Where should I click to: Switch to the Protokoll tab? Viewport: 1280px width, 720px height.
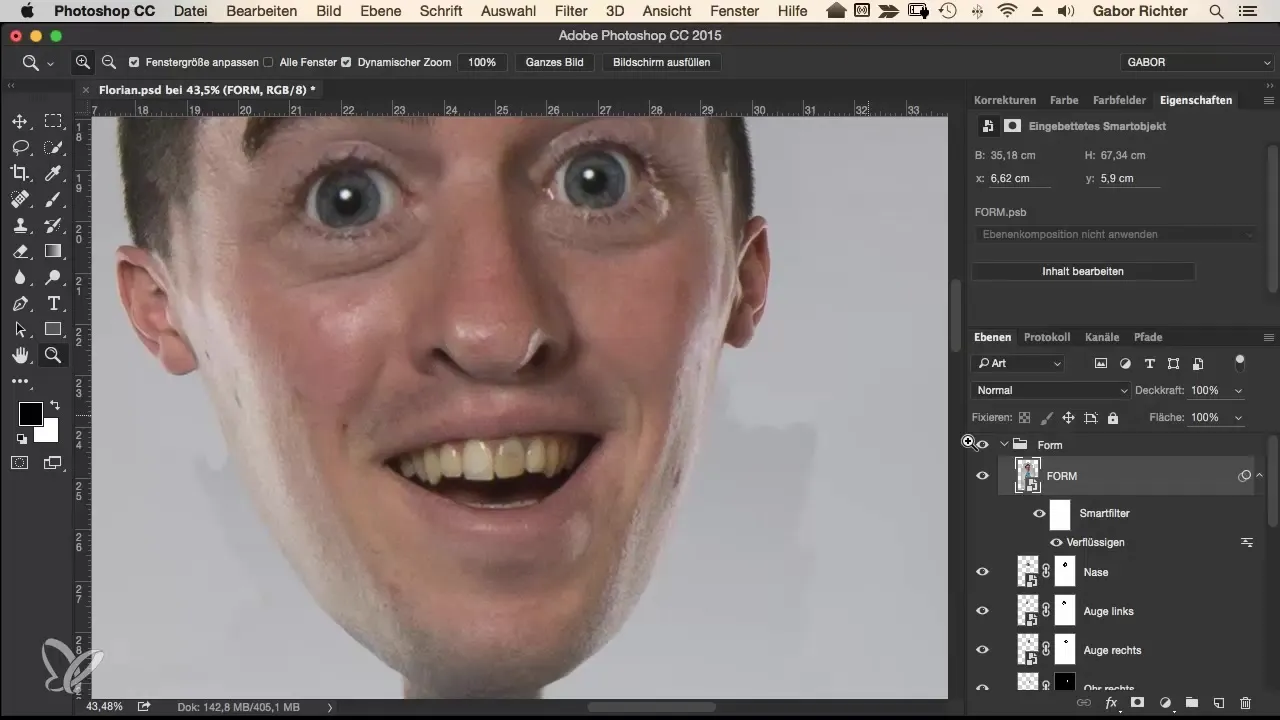1047,337
